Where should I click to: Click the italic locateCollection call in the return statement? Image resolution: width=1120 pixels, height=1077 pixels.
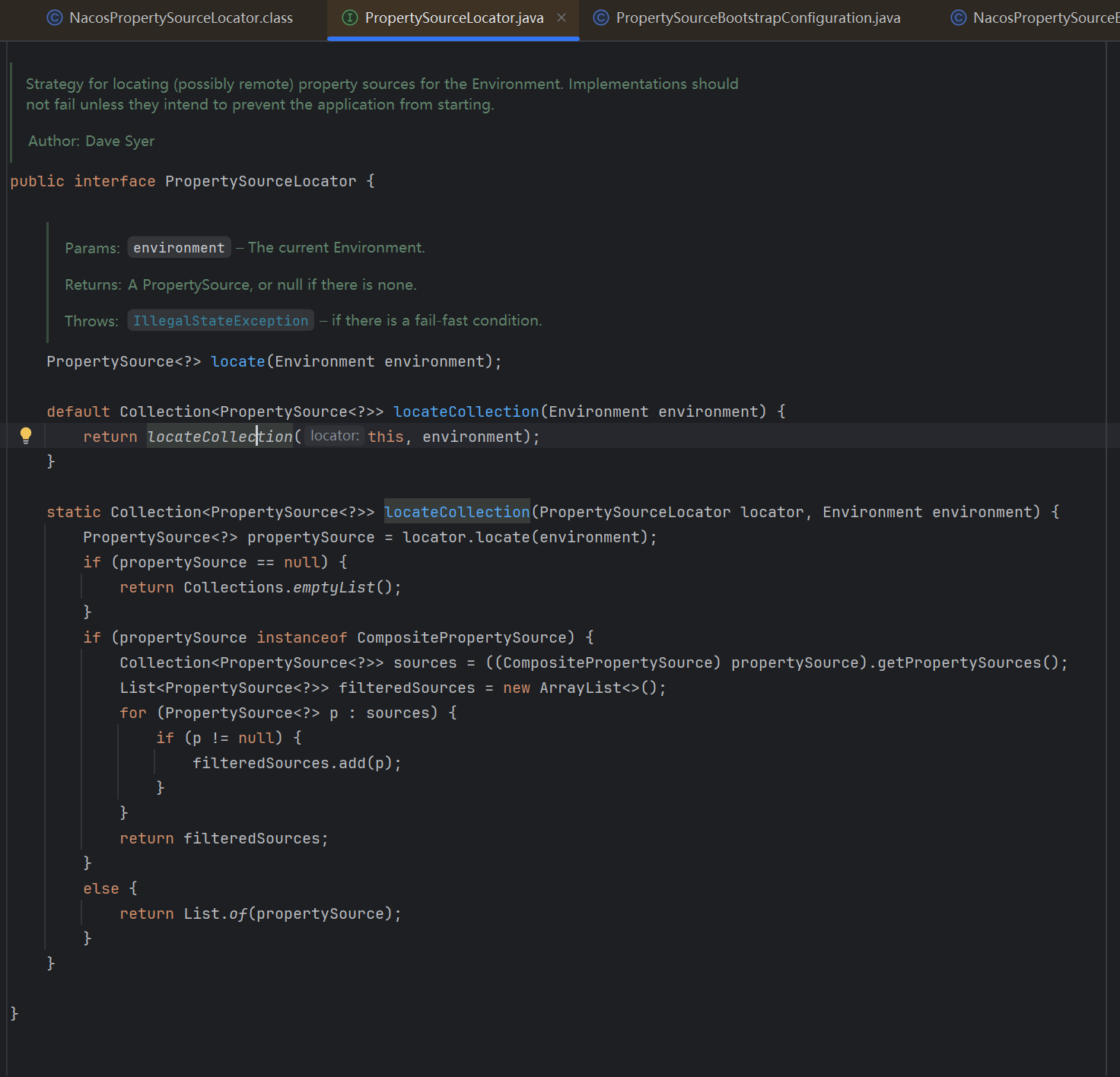pos(219,437)
